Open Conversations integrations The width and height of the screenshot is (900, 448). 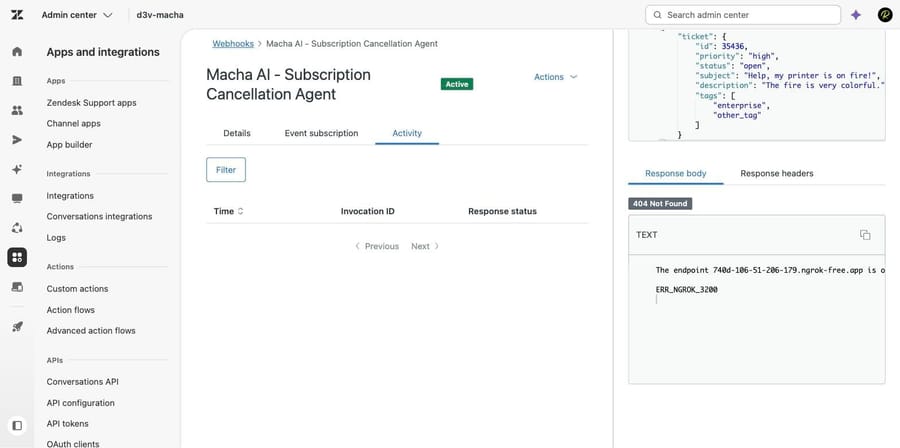99,216
